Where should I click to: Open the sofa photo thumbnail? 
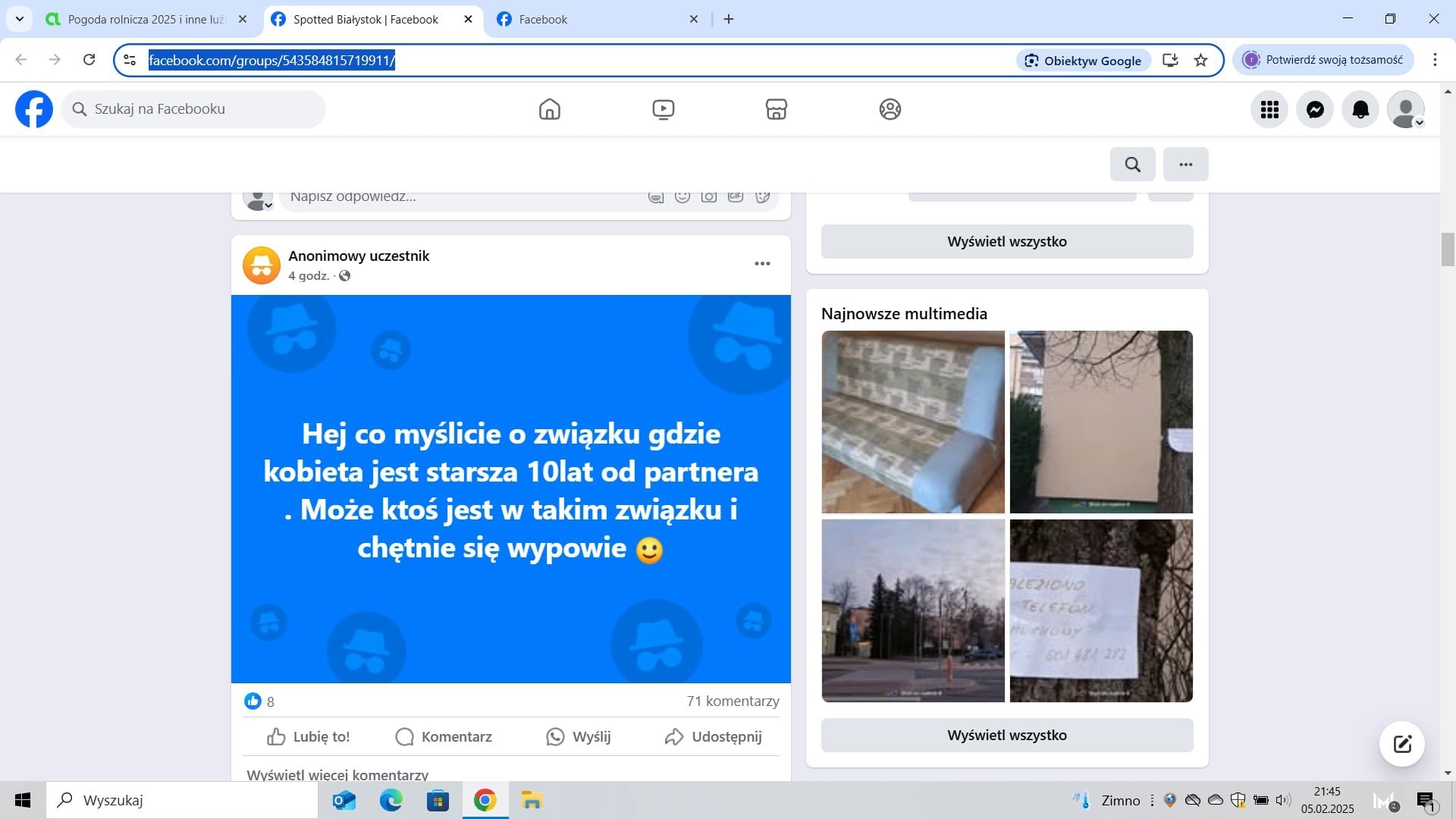tap(913, 422)
